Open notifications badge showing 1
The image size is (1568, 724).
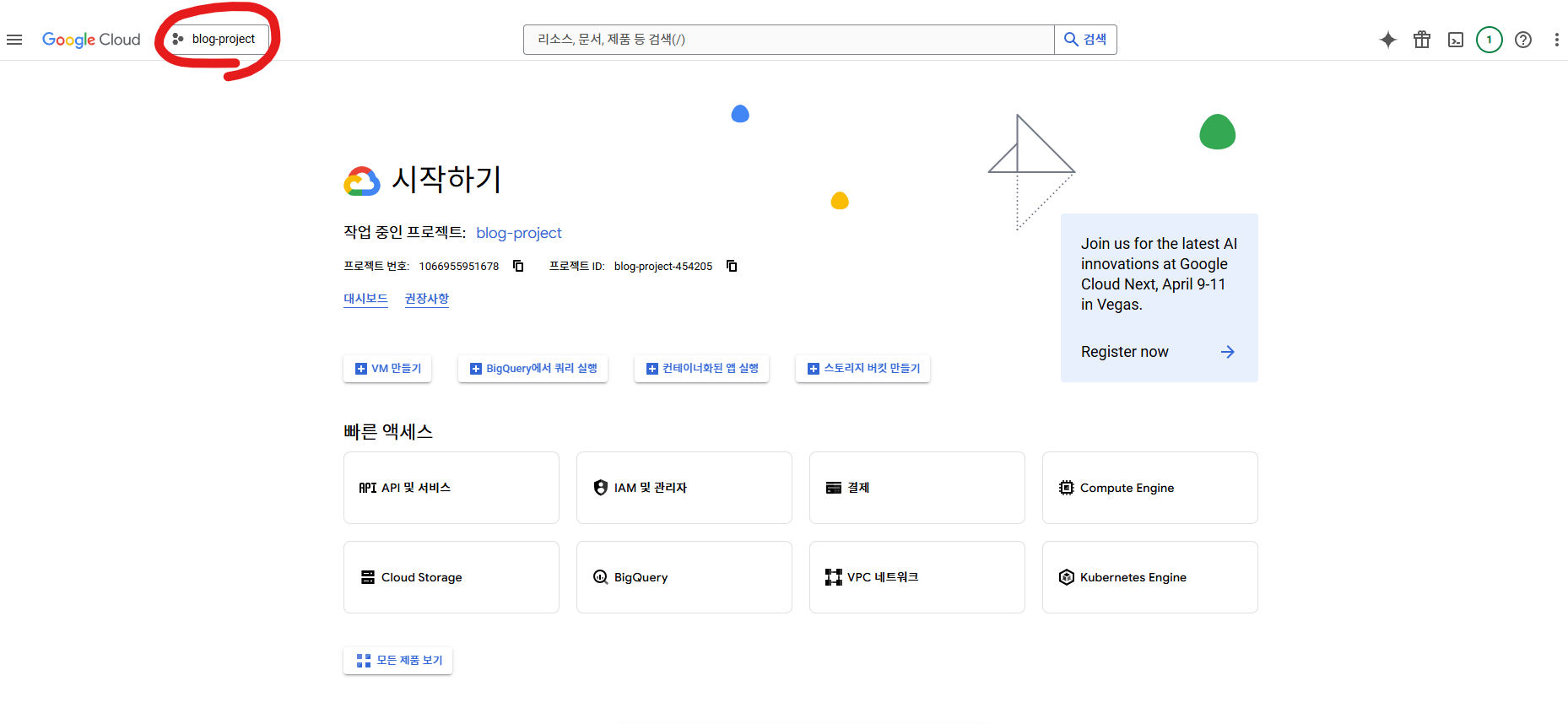pyautogui.click(x=1490, y=40)
